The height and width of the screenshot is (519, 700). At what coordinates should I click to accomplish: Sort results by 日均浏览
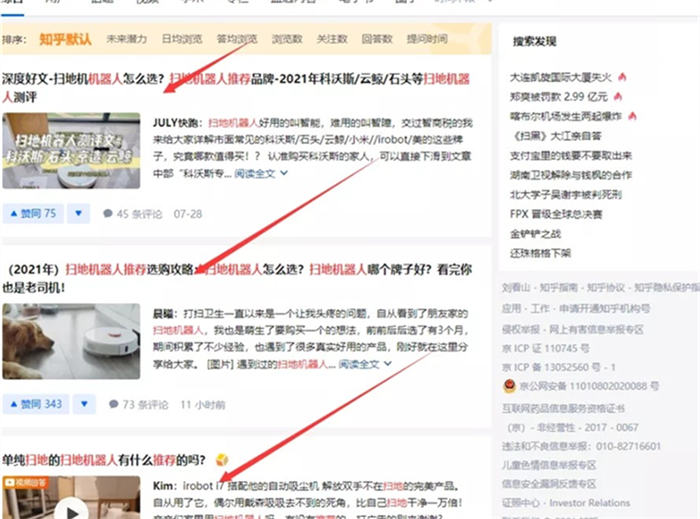click(182, 40)
